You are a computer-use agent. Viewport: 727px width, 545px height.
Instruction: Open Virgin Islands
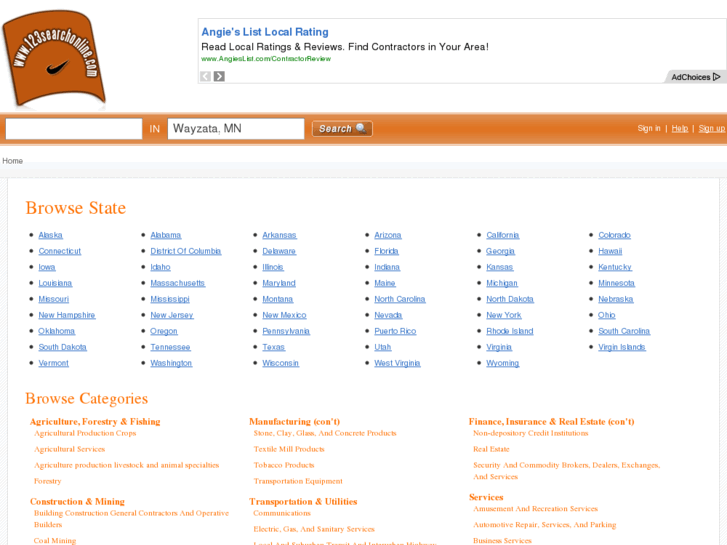point(622,347)
